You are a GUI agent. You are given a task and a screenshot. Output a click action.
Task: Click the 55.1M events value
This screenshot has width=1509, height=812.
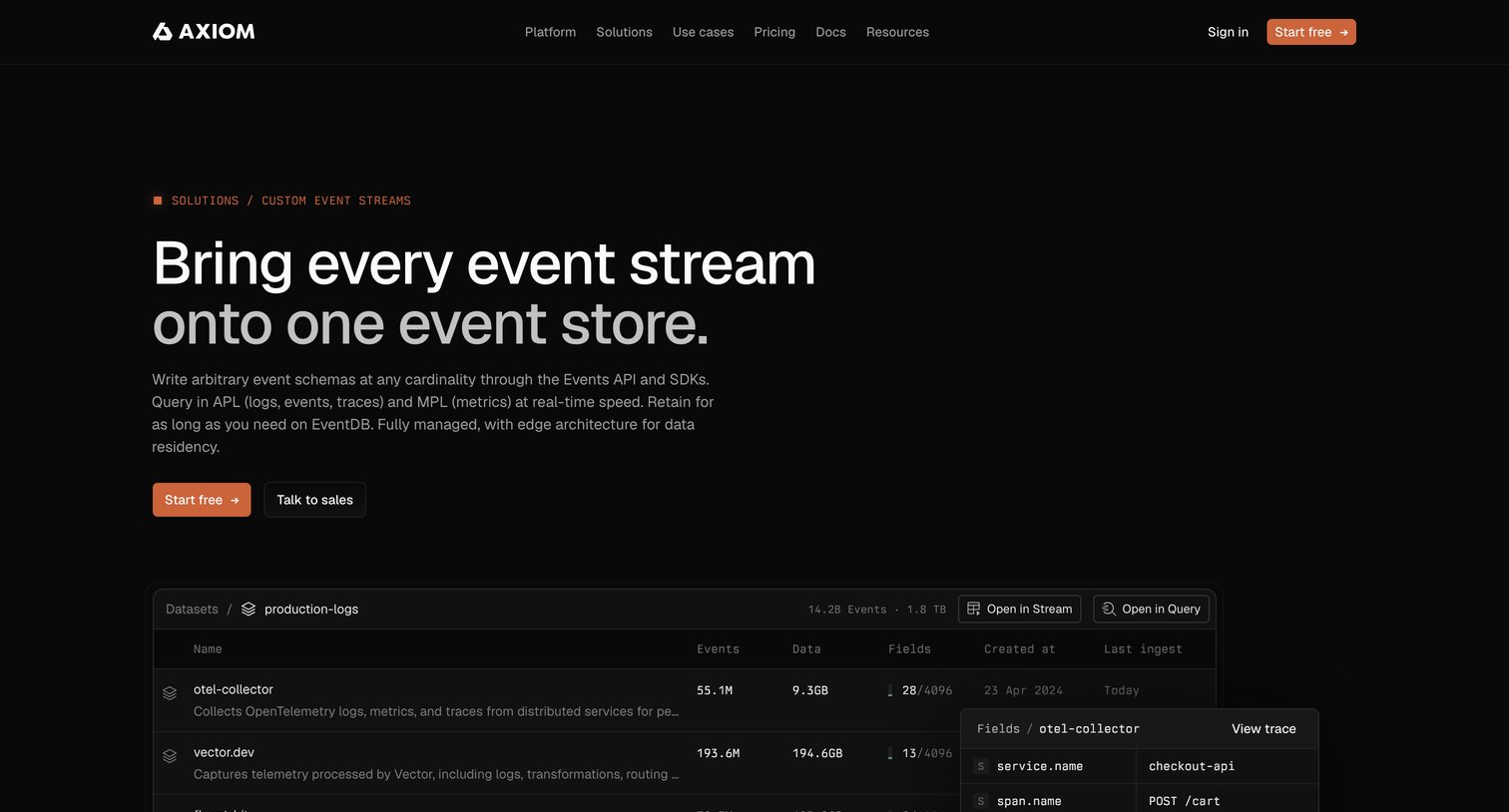pos(715,690)
